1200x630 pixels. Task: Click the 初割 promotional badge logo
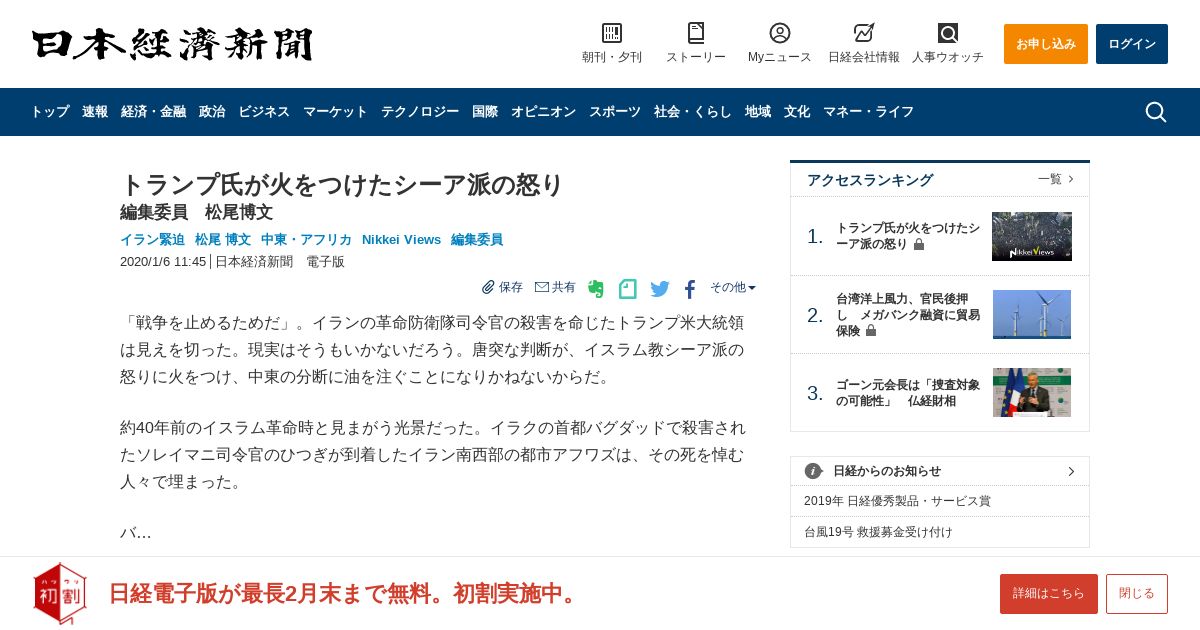pos(60,593)
